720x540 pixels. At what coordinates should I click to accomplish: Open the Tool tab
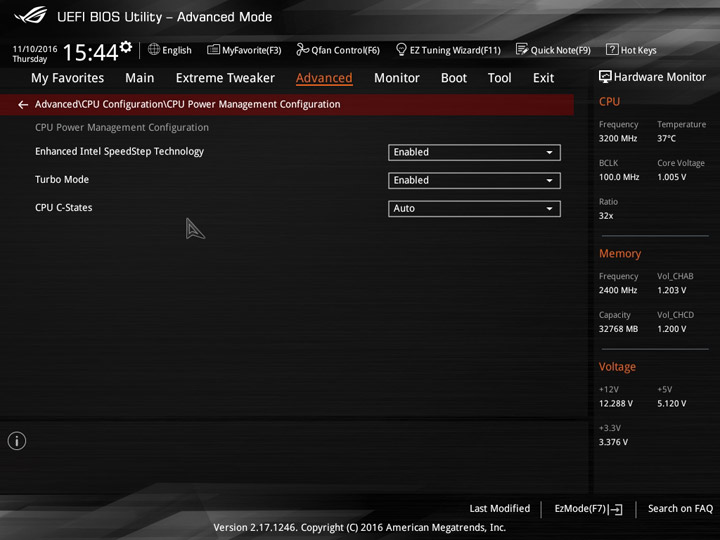[x=500, y=78]
